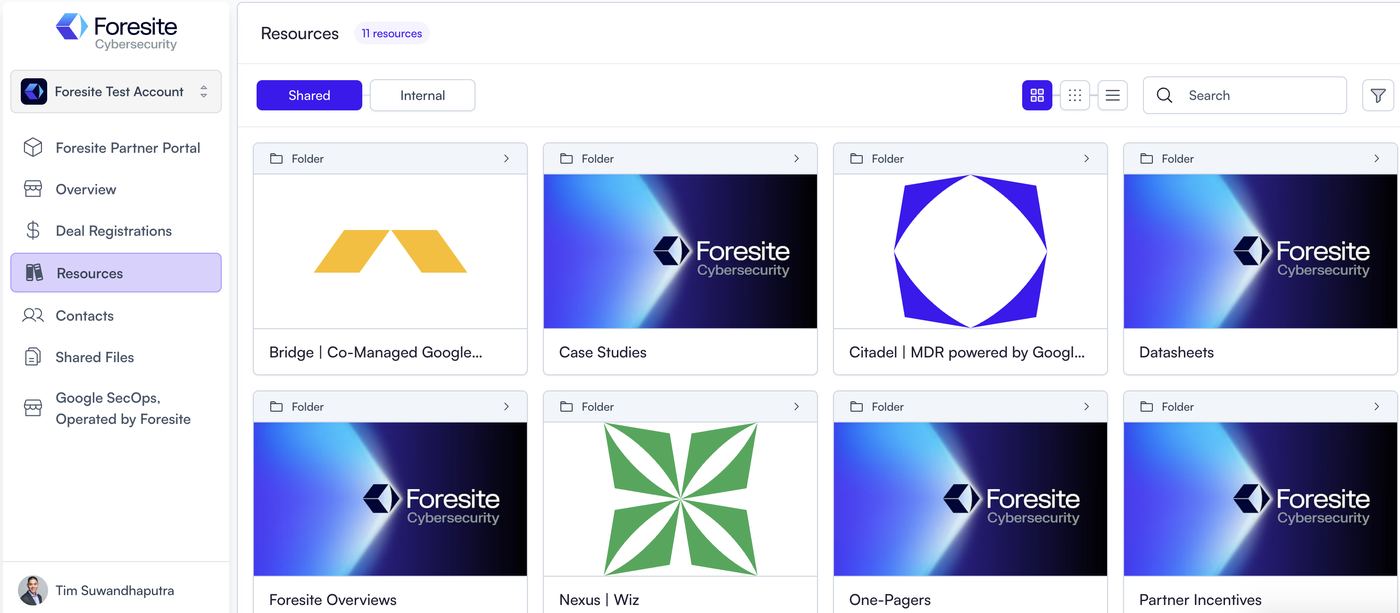Click the Resources books icon

[x=34, y=273]
